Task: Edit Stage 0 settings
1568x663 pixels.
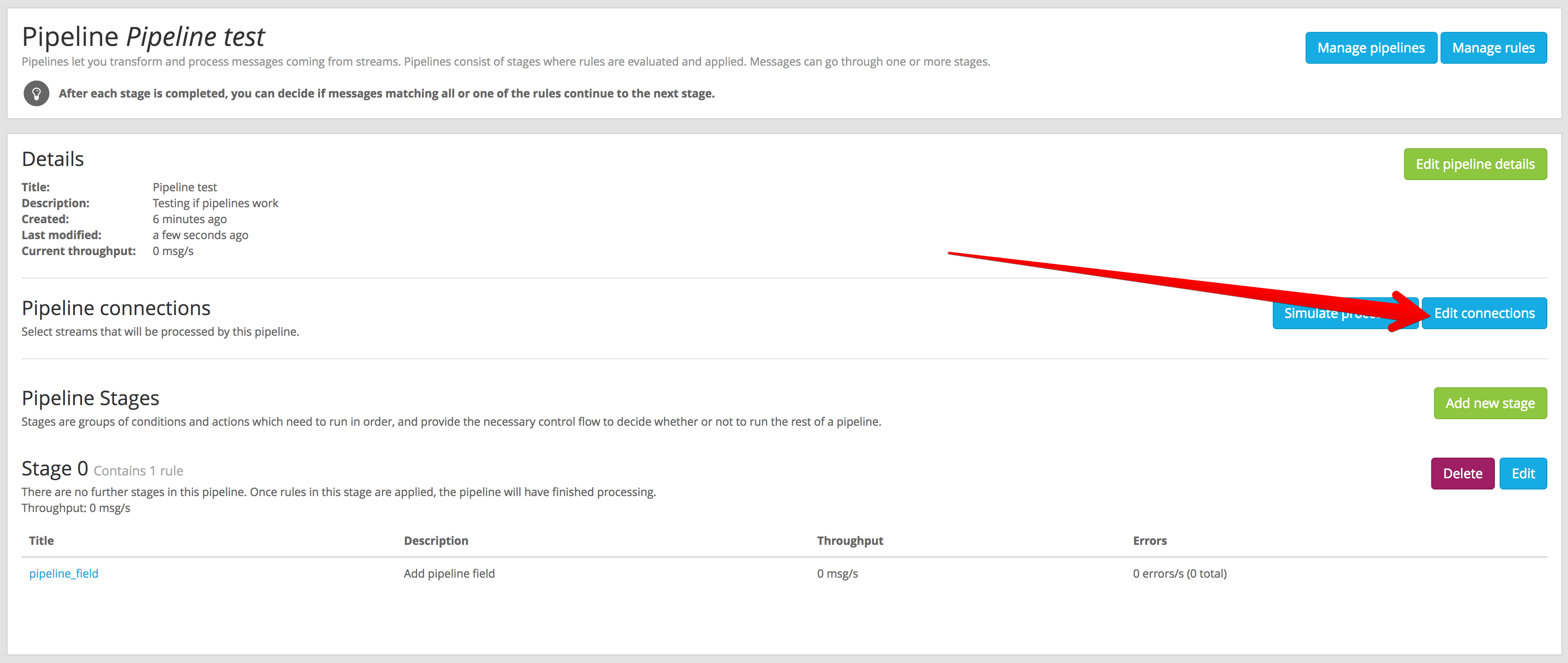Action: 1523,473
